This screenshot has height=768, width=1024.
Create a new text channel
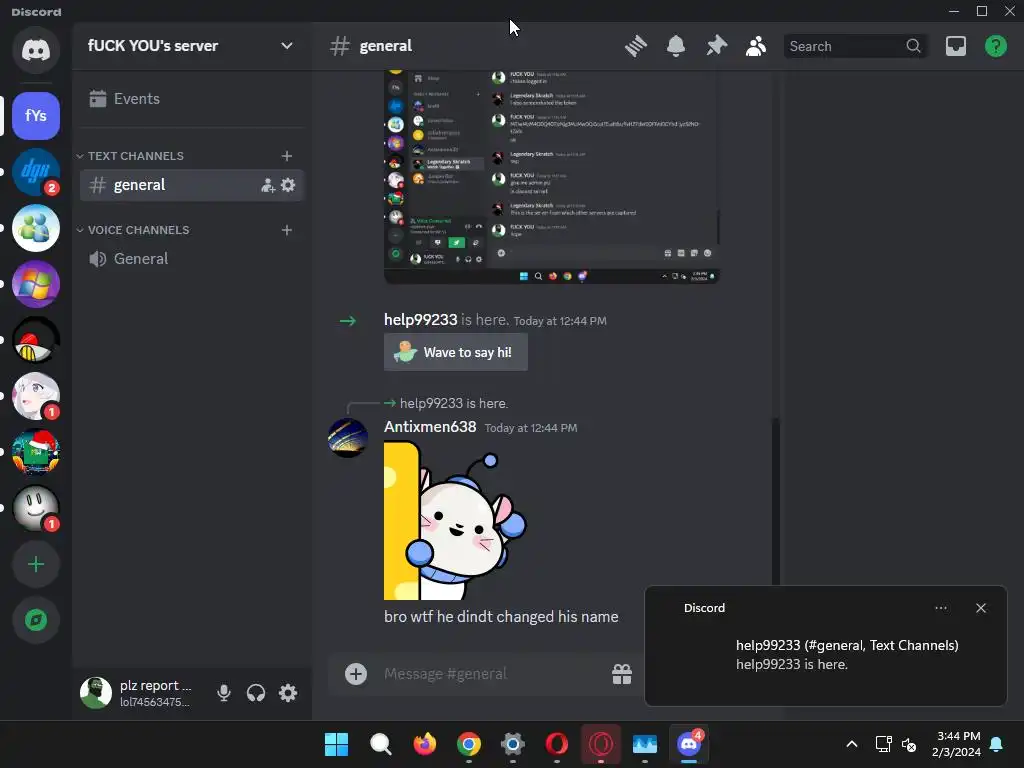tap(287, 156)
